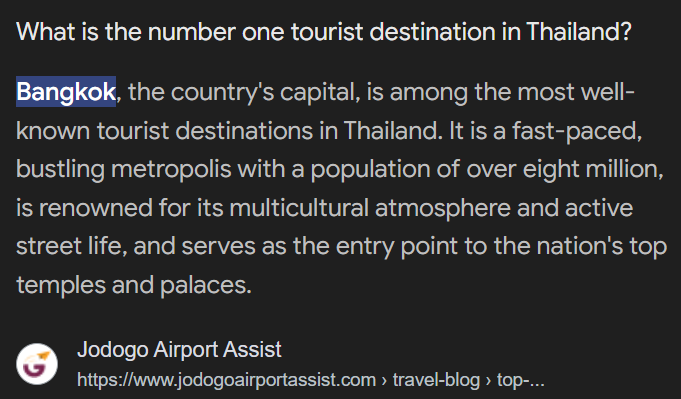Click the phrase street life in the snippet

click(71, 246)
